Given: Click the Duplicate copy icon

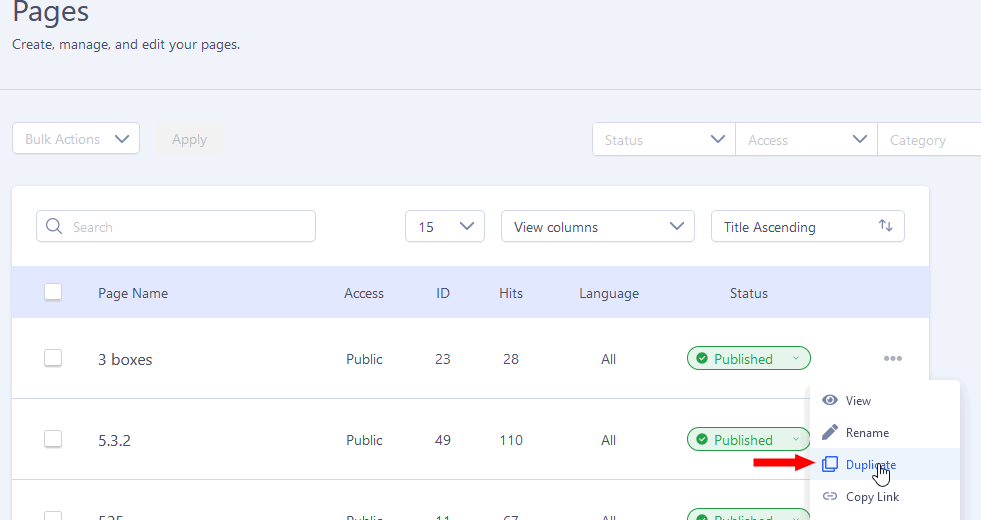Looking at the screenshot, I should pyautogui.click(x=829, y=464).
